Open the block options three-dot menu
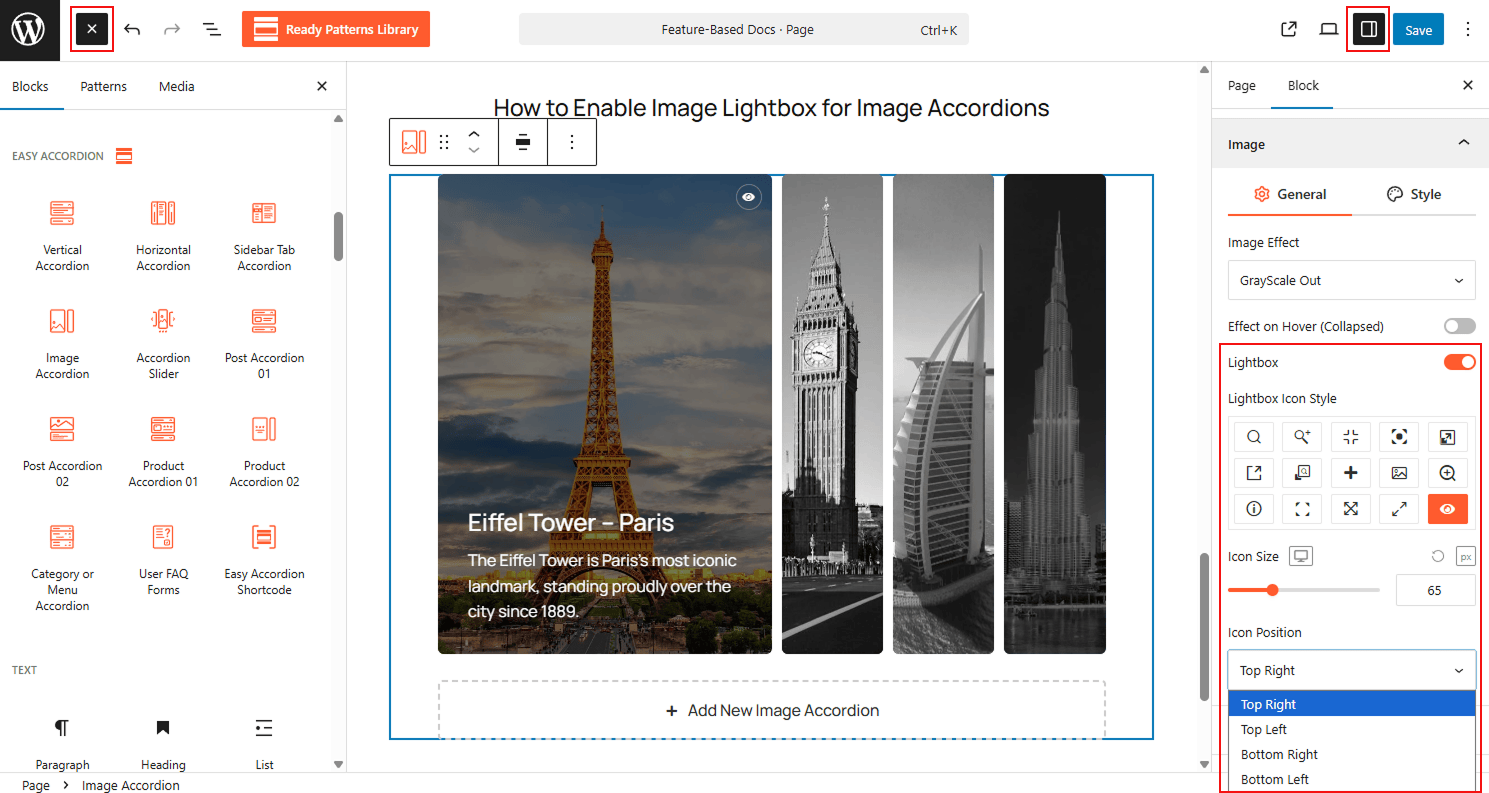Viewport: 1489px width, 793px height. [571, 141]
